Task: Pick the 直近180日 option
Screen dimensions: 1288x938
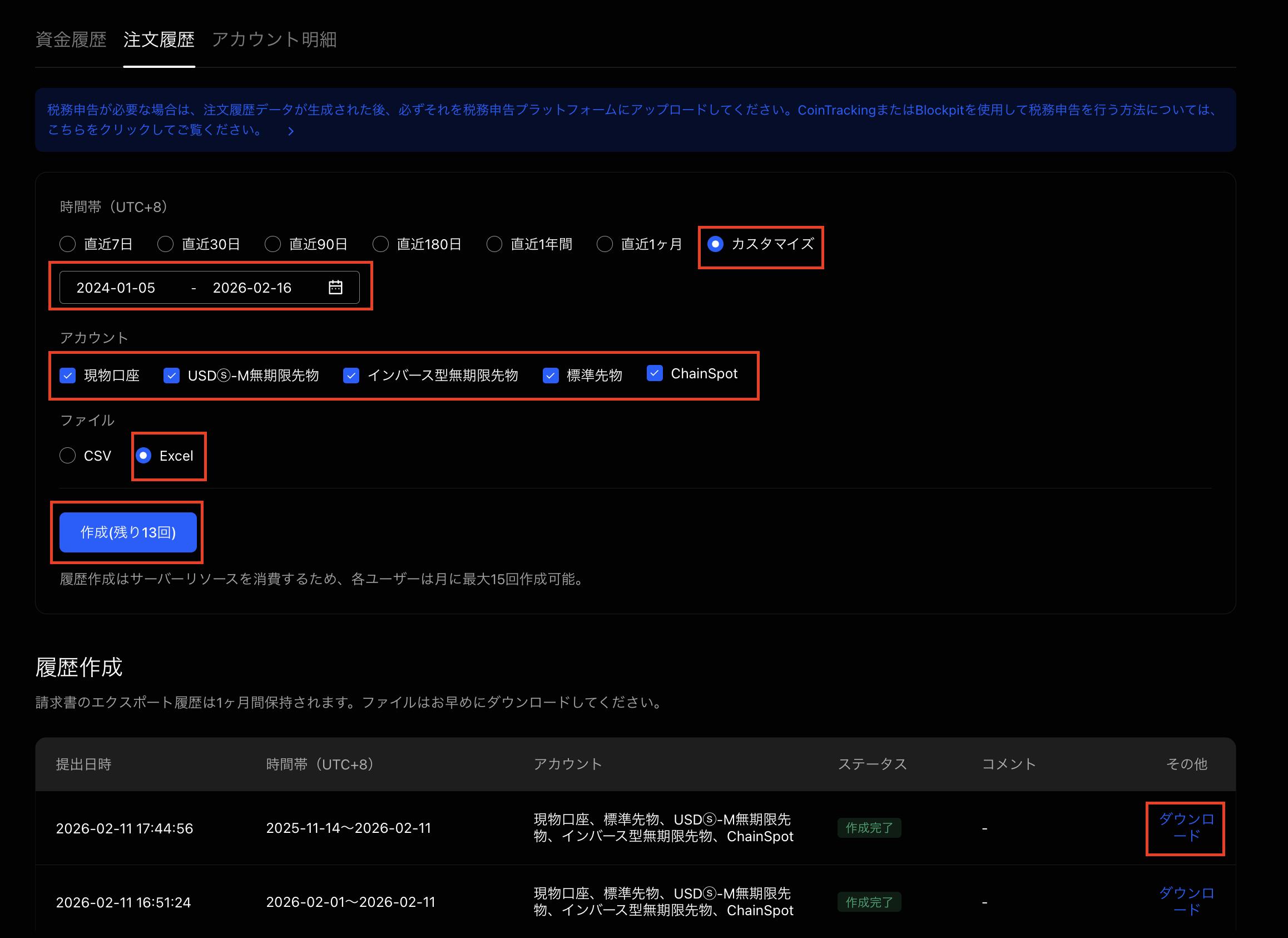Action: (x=380, y=244)
